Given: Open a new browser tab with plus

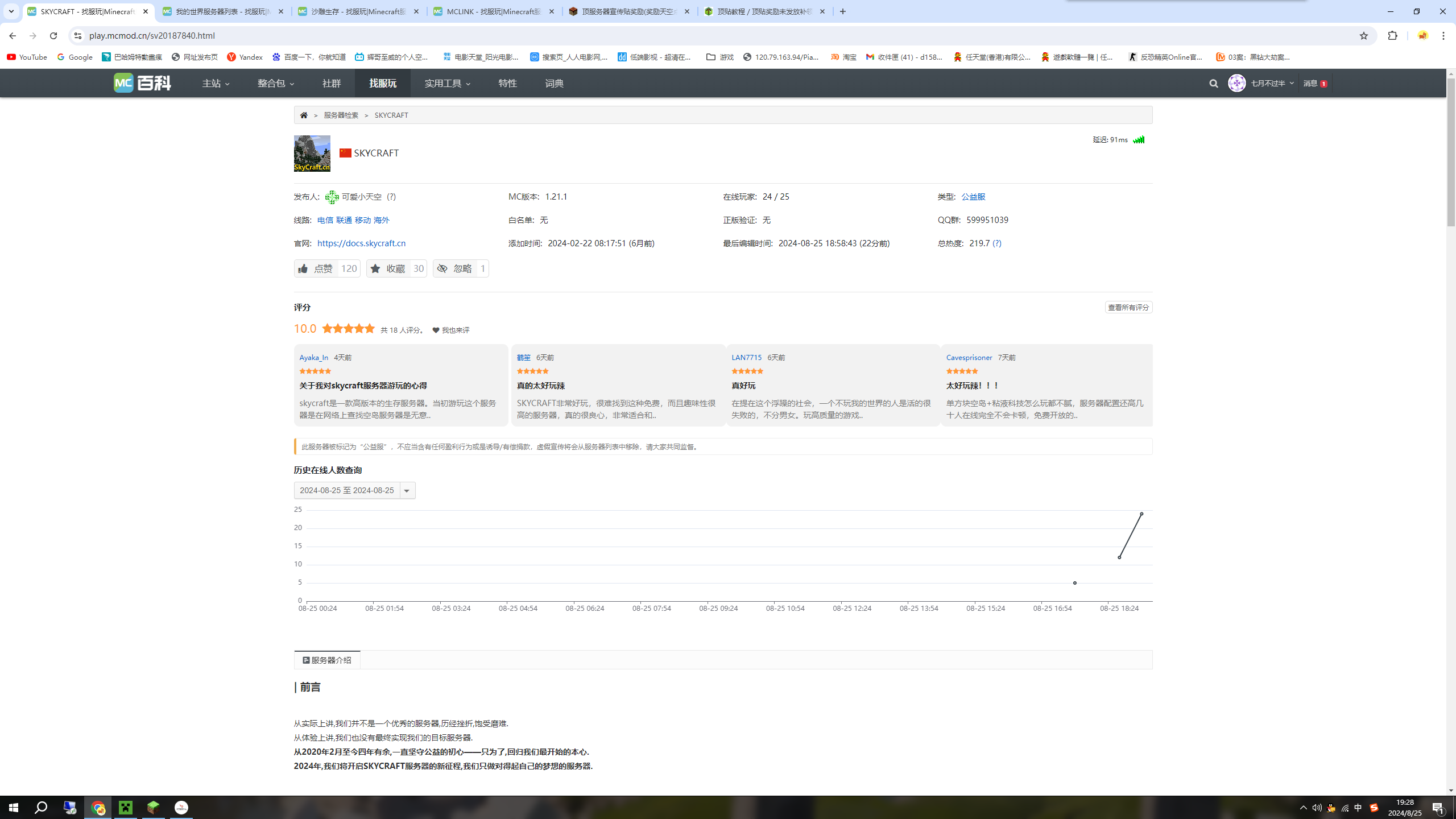Looking at the screenshot, I should pyautogui.click(x=843, y=11).
